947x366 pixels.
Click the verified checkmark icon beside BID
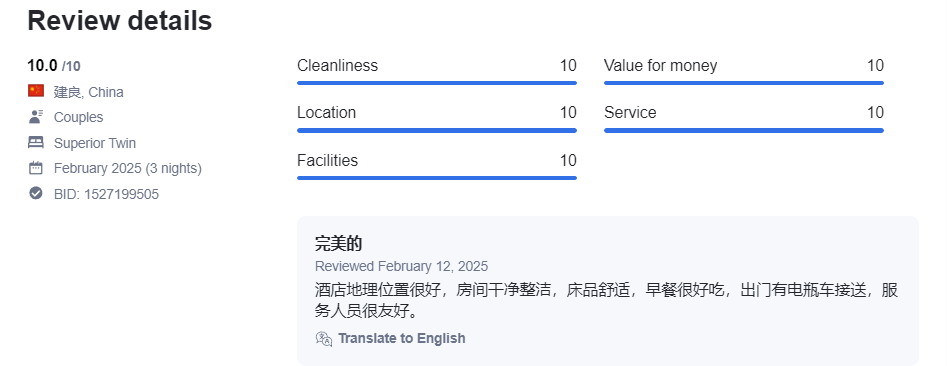36,193
